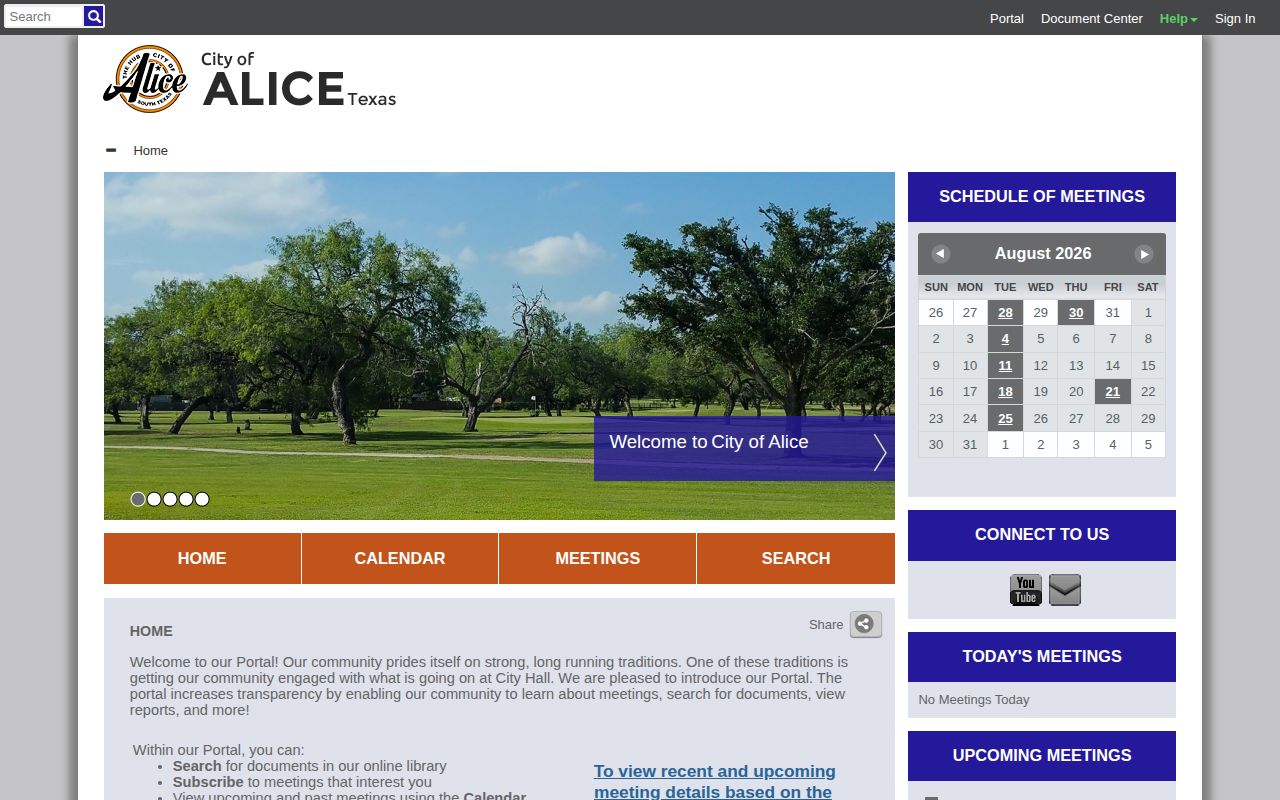The height and width of the screenshot is (800, 1280).
Task: Open meeting on July 28 in calendar
Action: 1005,312
